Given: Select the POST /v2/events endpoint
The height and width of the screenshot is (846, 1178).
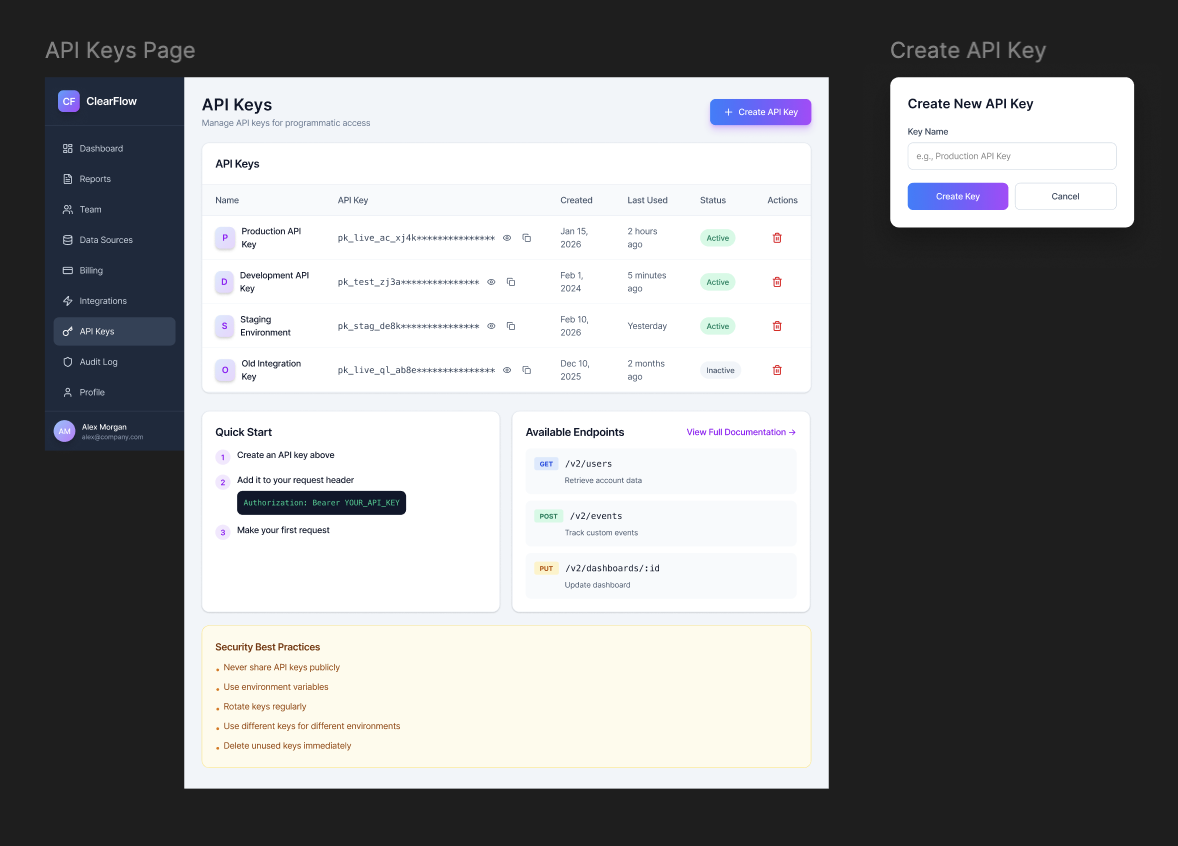Looking at the screenshot, I should click(661, 524).
